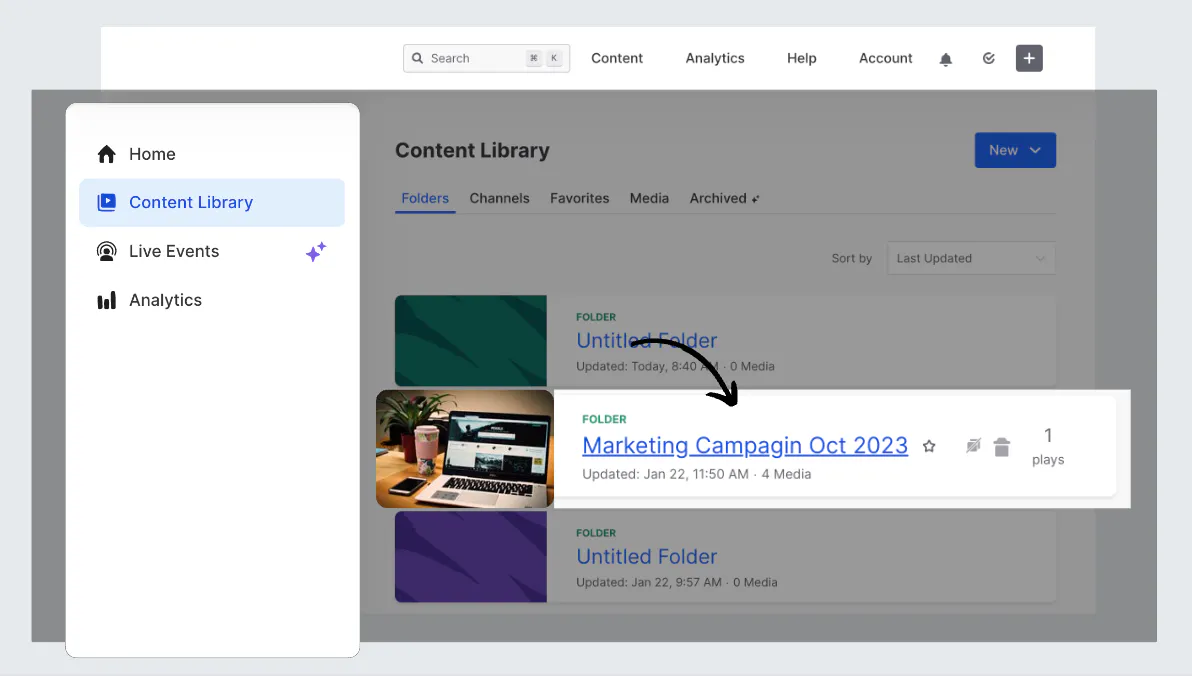Click the Home house icon in sidebar
This screenshot has height=676, width=1192.
(106, 154)
